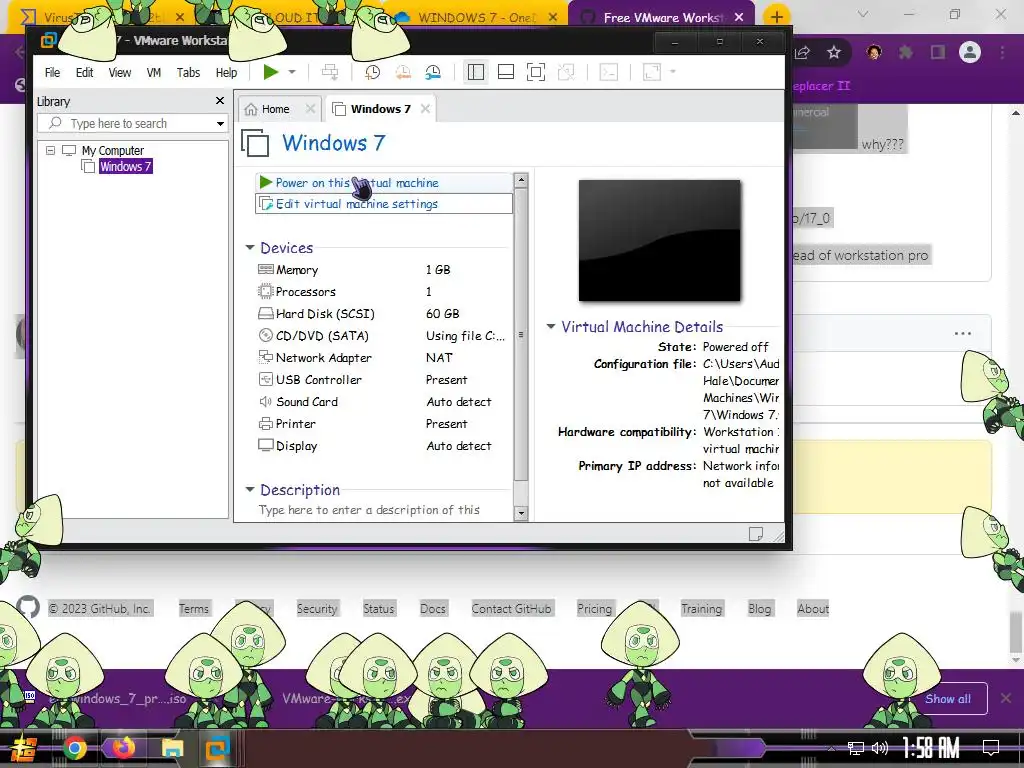Open the View menu
Screen dimensions: 1024x768
[x=120, y=72]
